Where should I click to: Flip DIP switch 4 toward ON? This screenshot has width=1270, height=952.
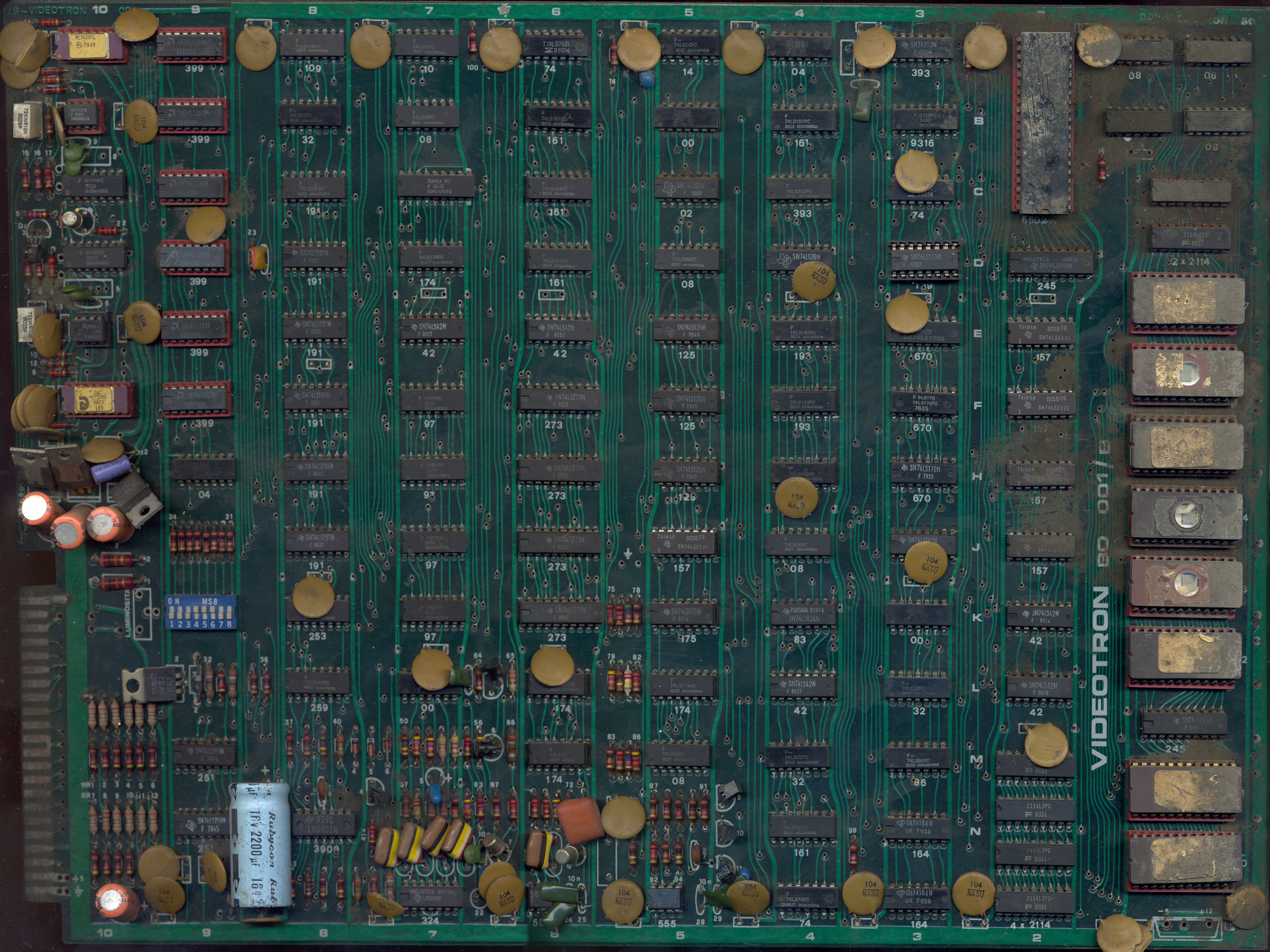196,613
